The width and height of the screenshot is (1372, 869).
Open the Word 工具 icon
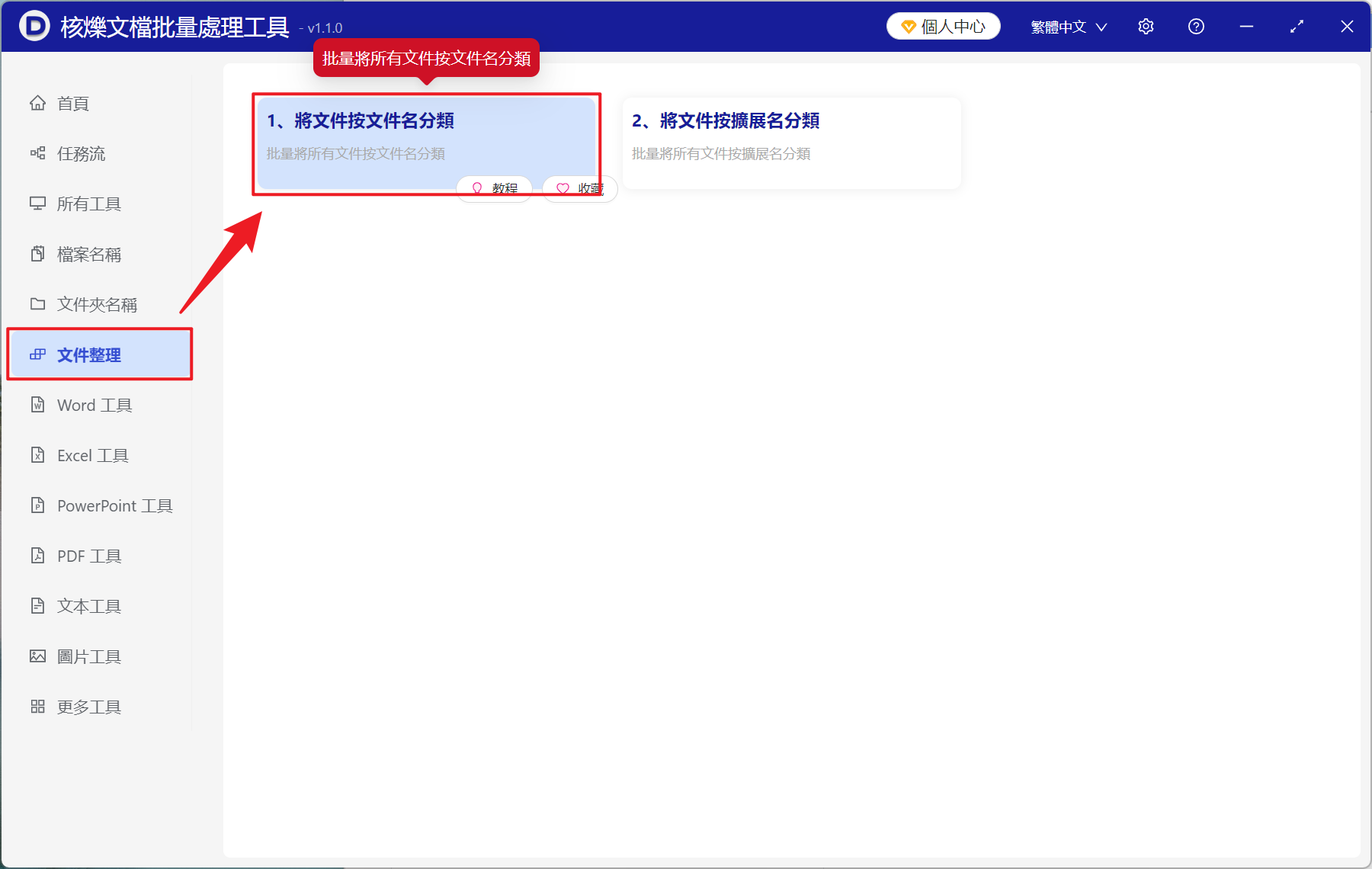coord(38,405)
